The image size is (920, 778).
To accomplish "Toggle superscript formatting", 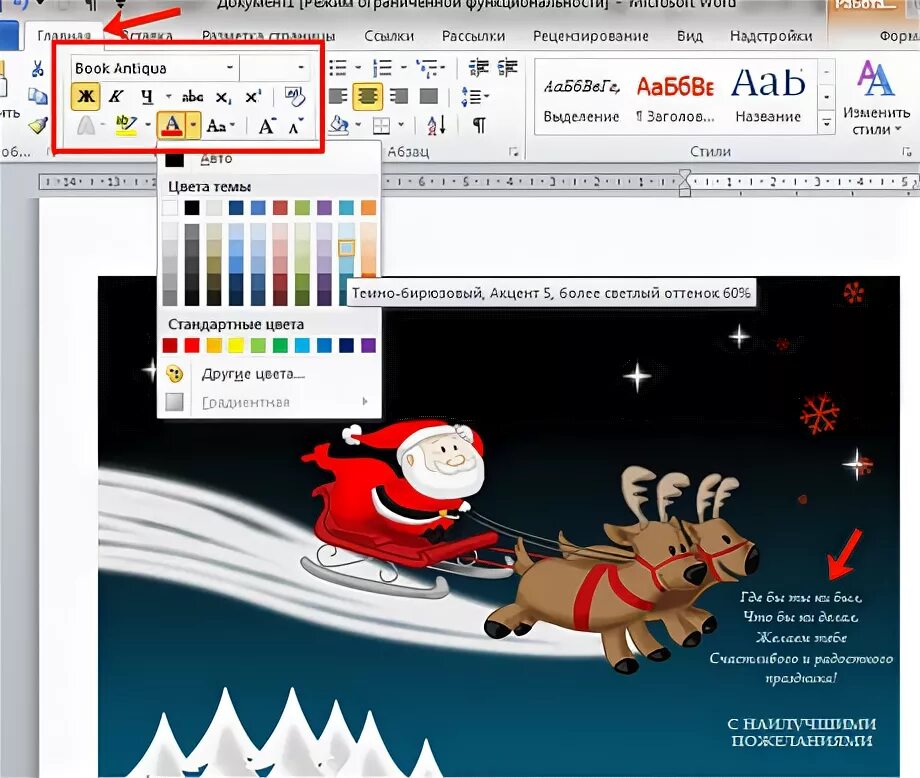I will click(253, 96).
